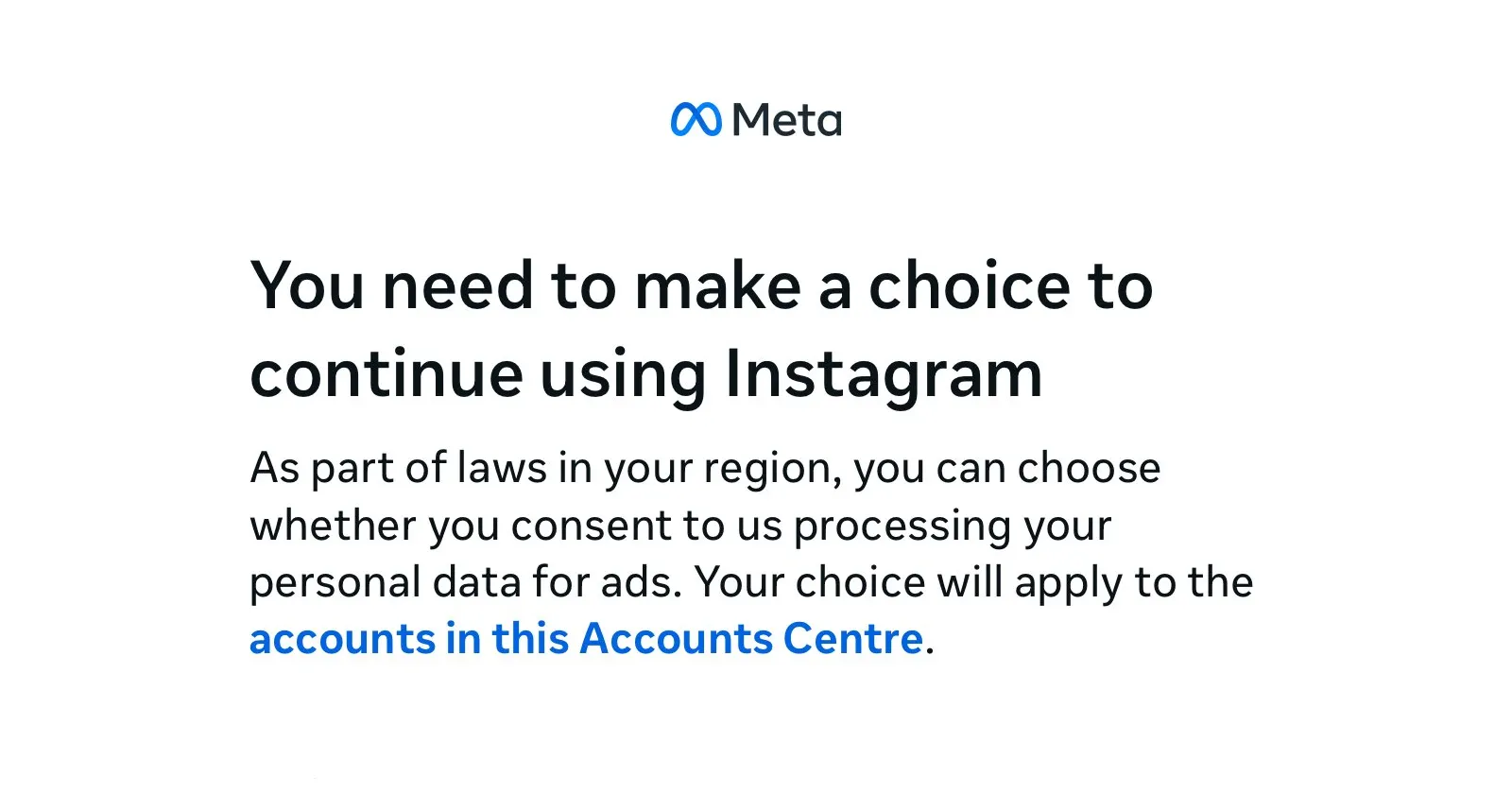Click the 'As part of laws' paragraph line

tap(705, 468)
